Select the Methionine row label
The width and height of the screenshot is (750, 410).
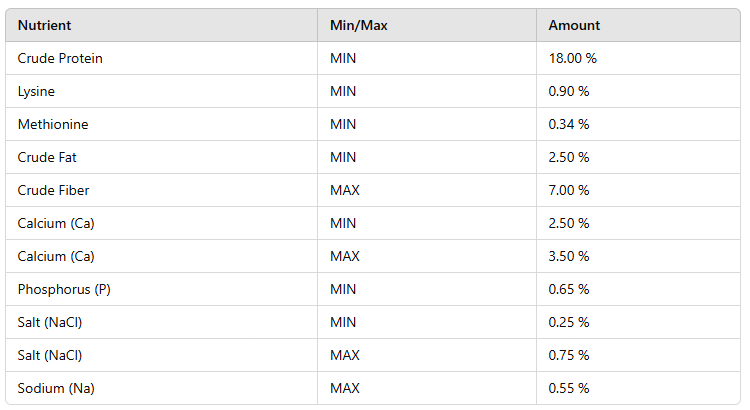[x=53, y=124]
